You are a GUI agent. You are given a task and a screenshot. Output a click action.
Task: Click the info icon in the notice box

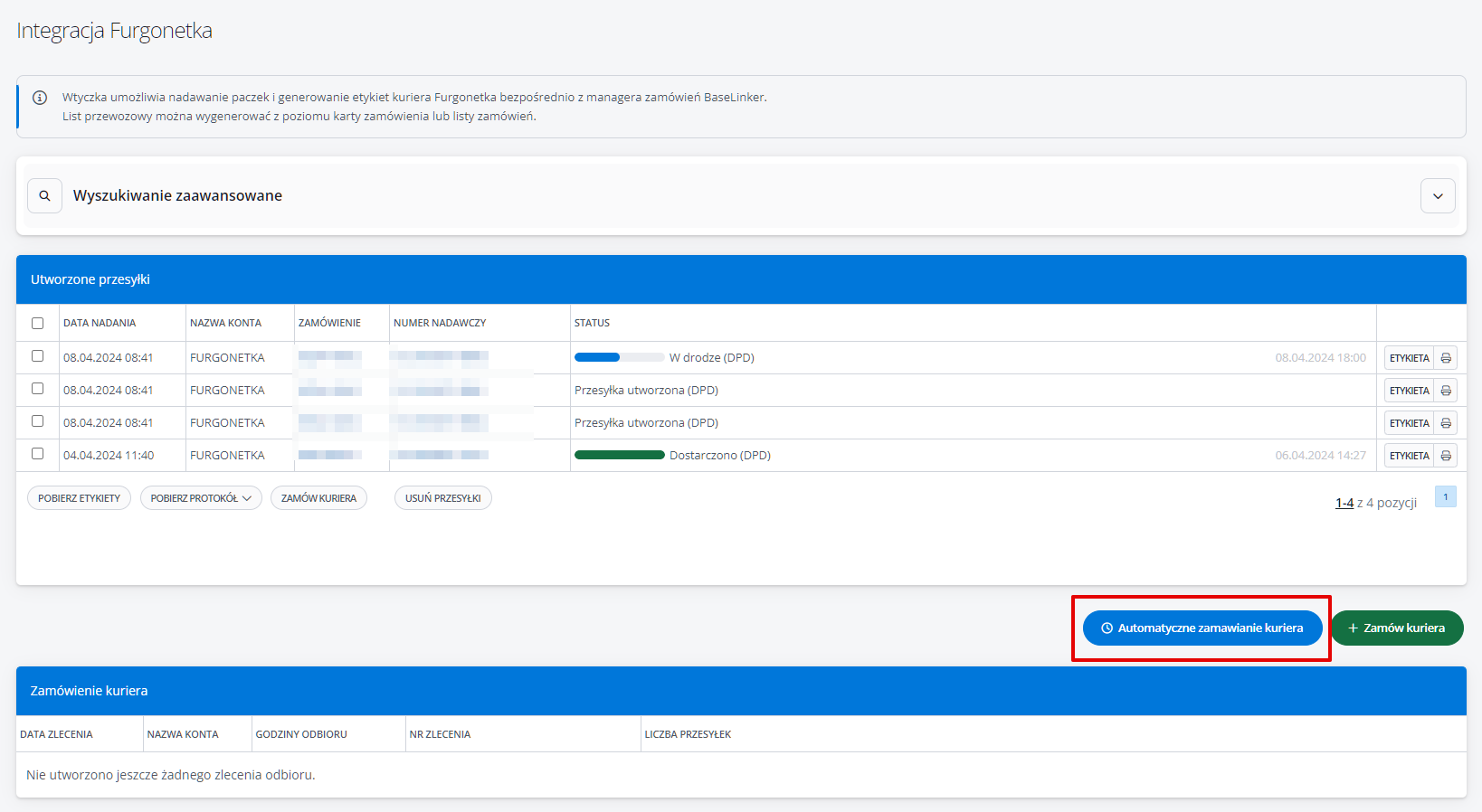[40, 98]
